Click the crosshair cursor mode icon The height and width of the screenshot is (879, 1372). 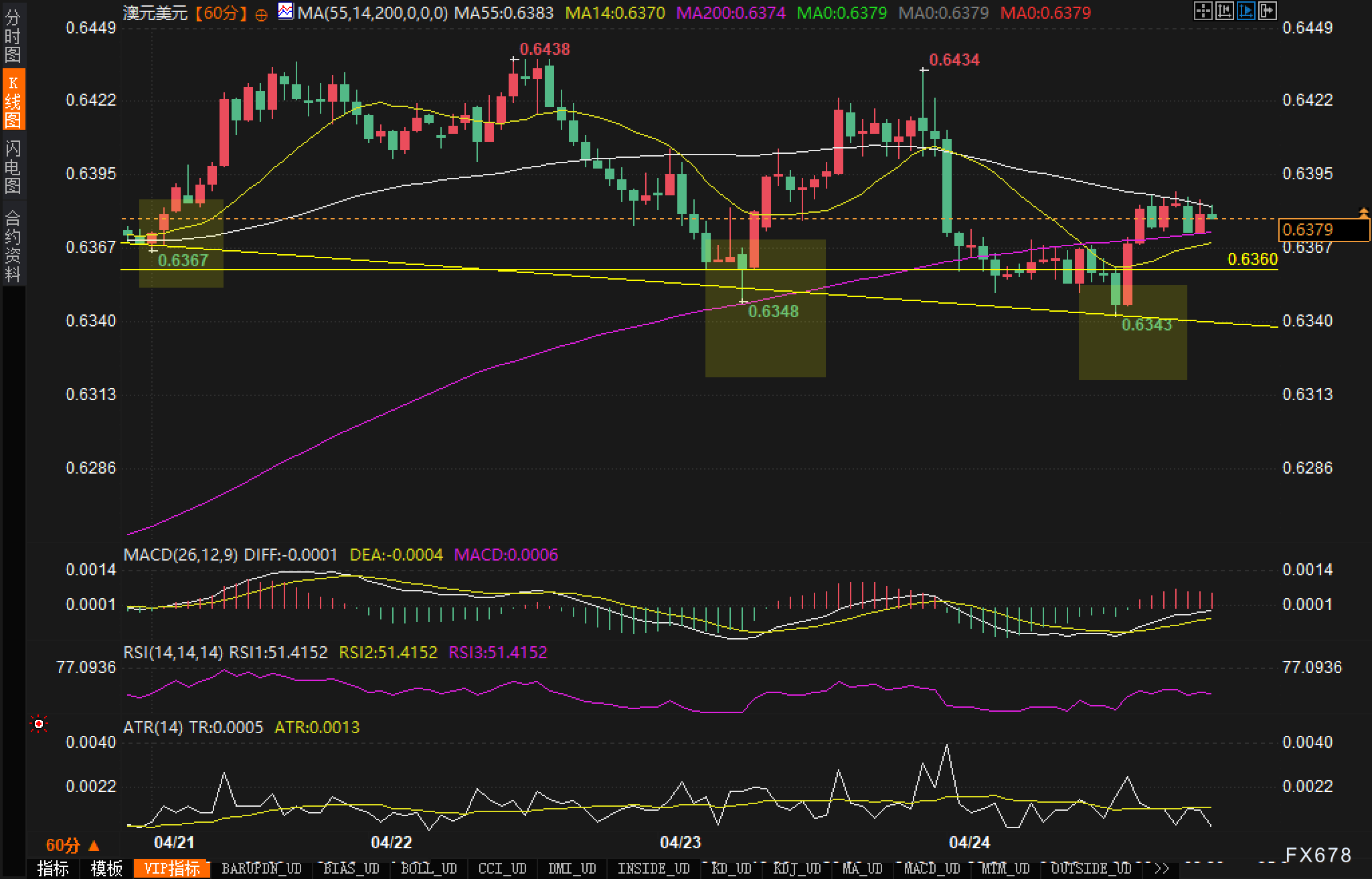coord(1203,11)
